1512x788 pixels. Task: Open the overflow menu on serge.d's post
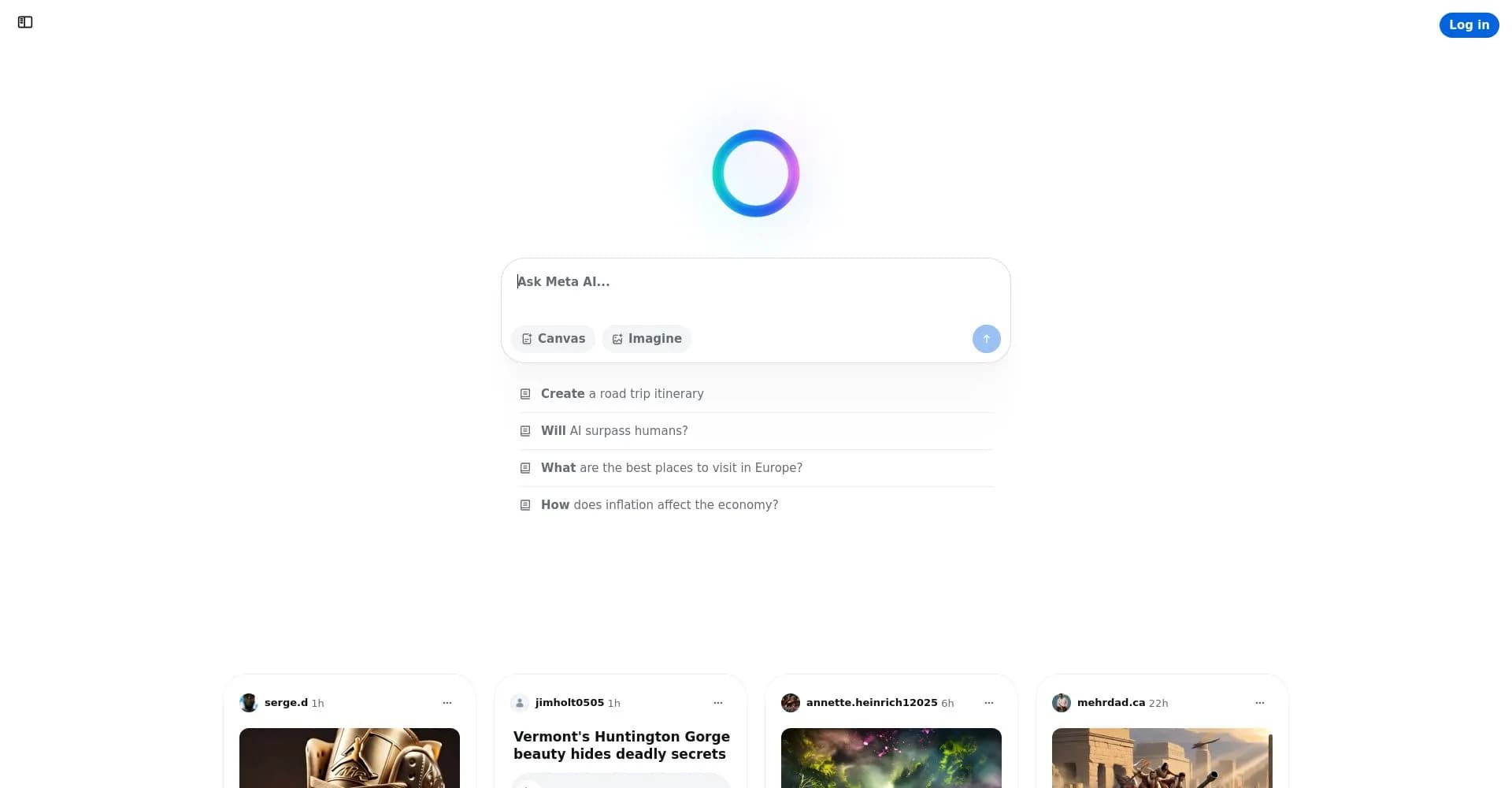point(447,702)
